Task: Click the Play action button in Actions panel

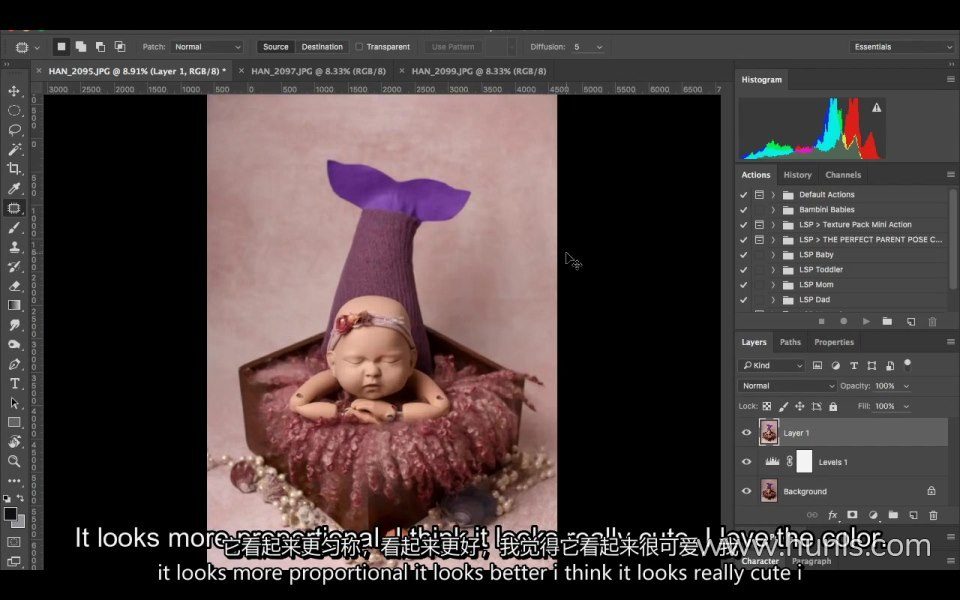Action: click(x=865, y=322)
